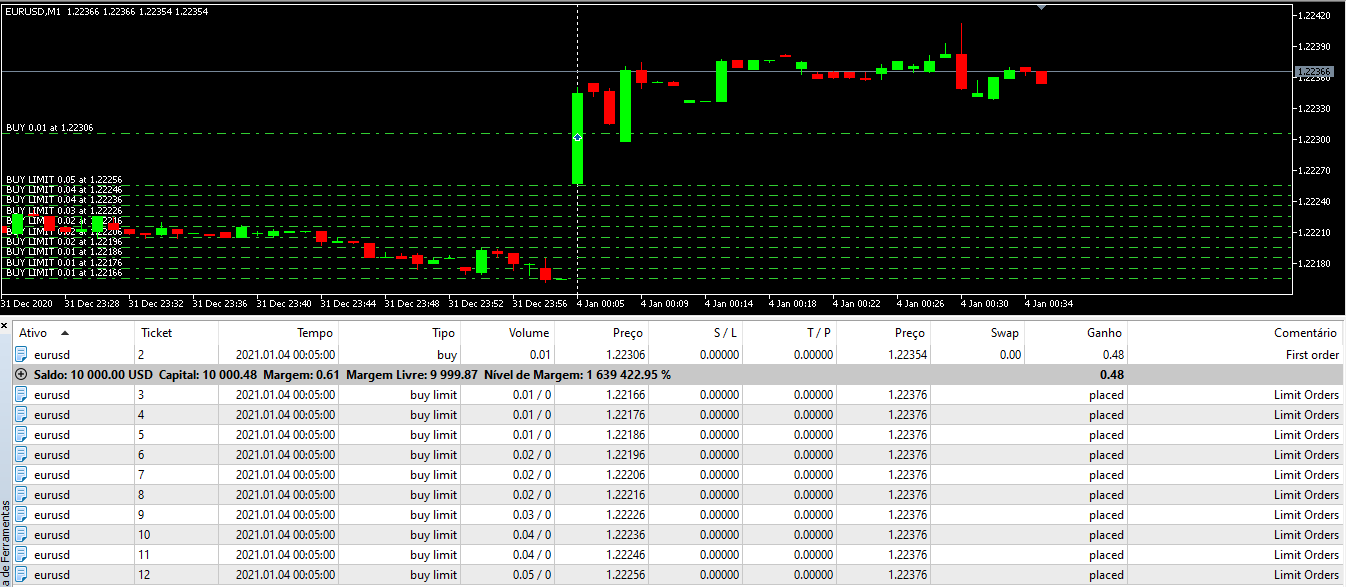Click the '4 Jan 00:05' time axis label
Viewport: 1346px width, 587px height.
601,303
